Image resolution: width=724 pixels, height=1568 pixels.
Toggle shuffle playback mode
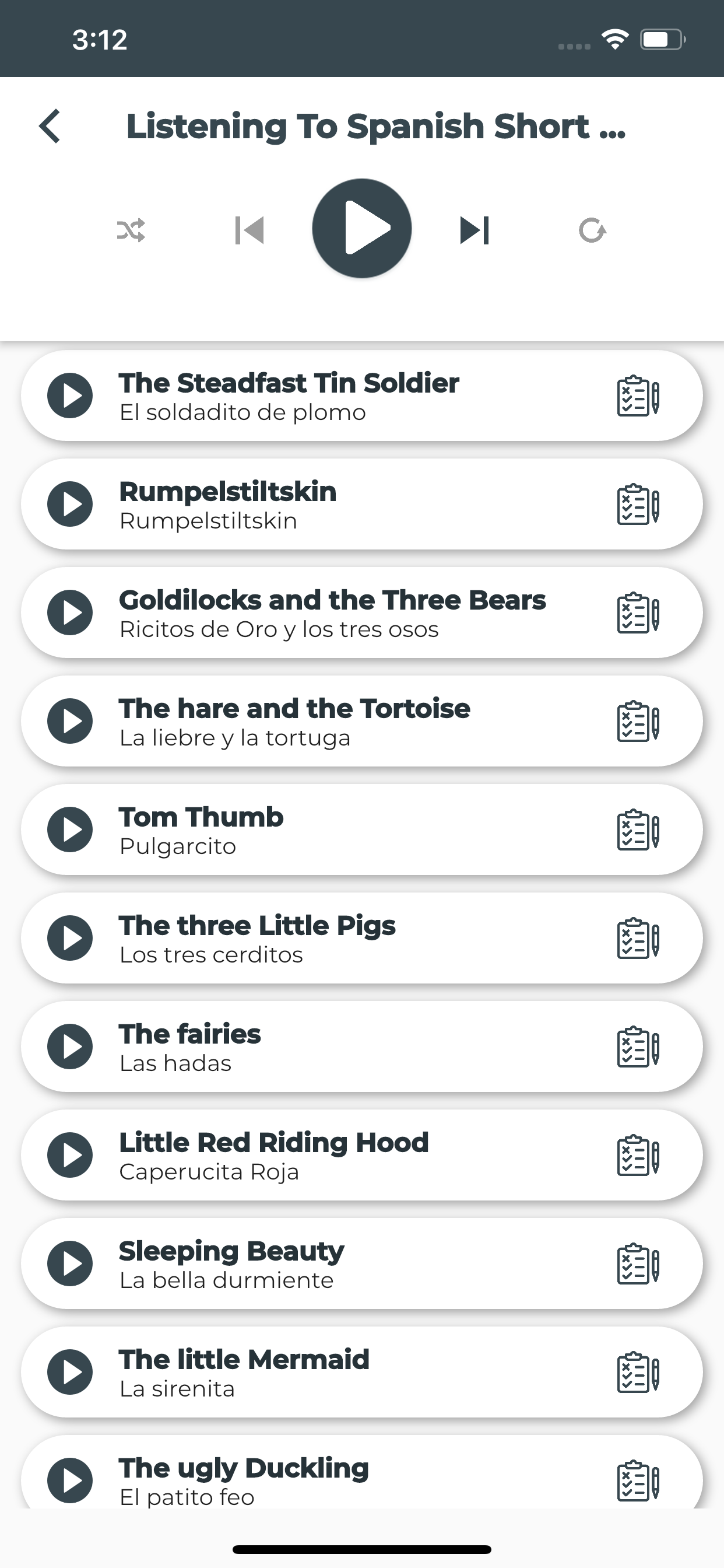click(x=131, y=230)
